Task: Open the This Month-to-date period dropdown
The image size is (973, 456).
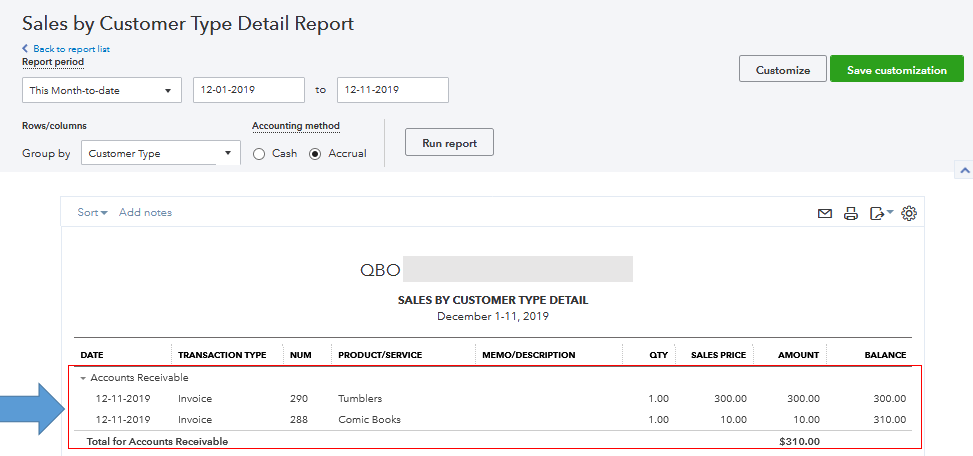Action: click(102, 90)
